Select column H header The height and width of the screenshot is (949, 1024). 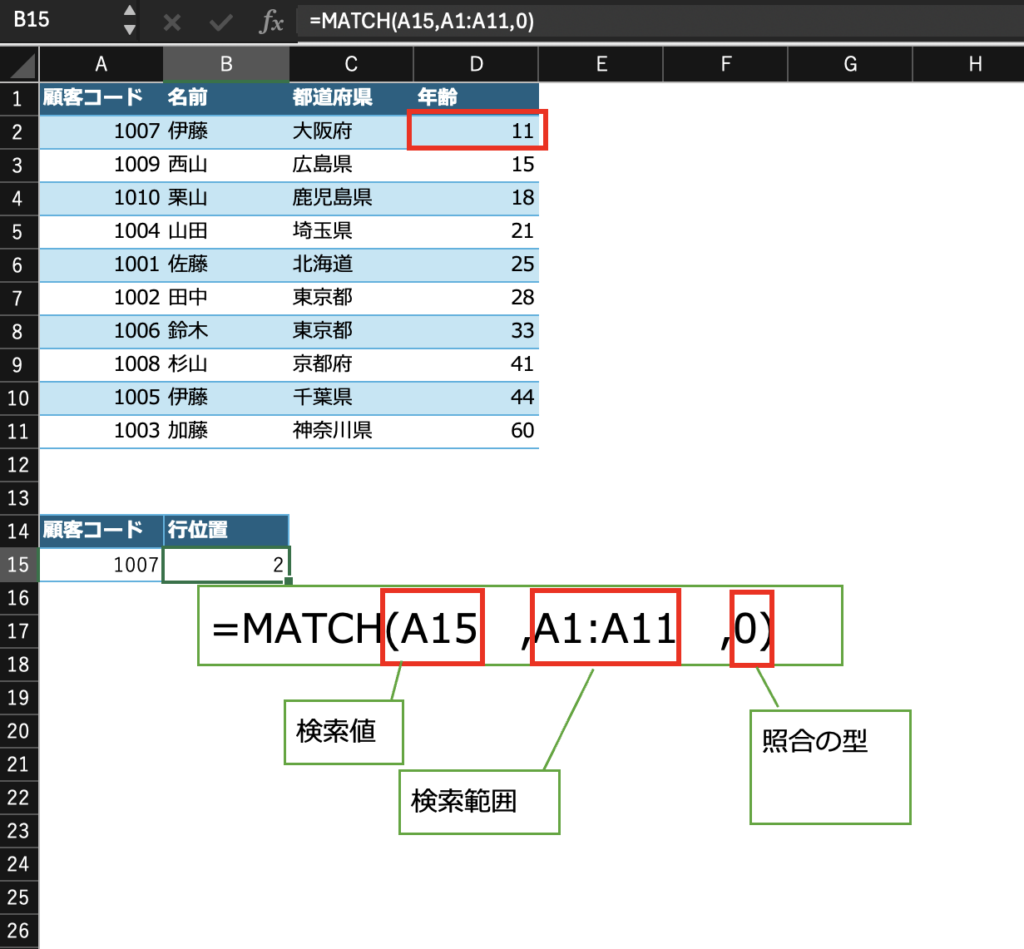click(974, 65)
